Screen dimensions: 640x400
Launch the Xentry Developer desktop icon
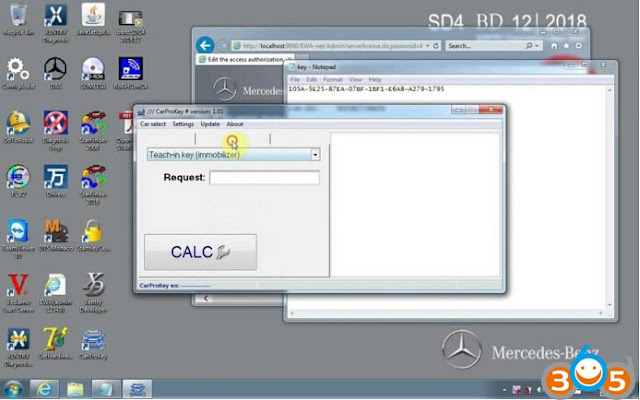click(93, 293)
